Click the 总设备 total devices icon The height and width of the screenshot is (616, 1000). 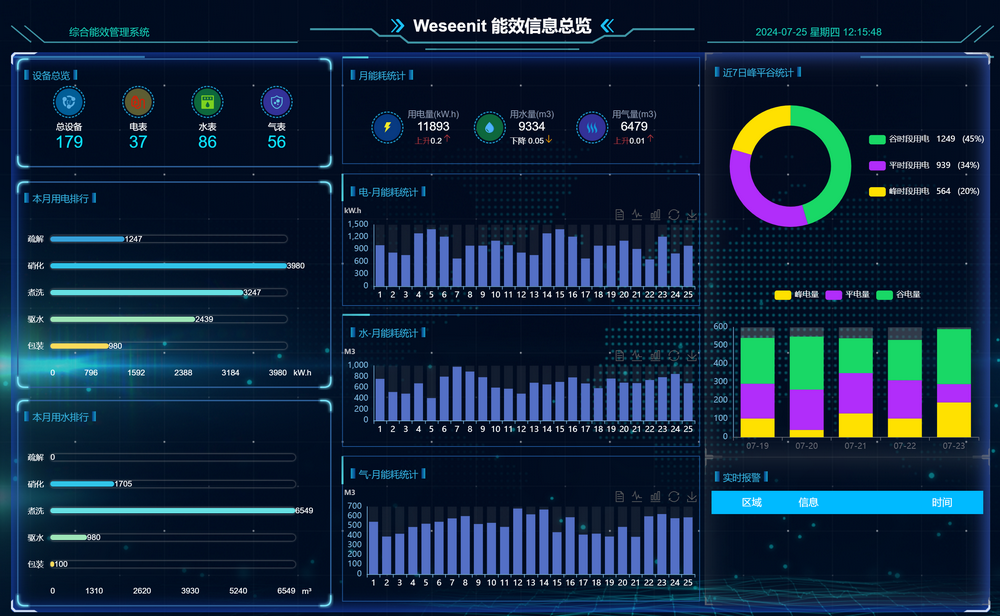pyautogui.click(x=69, y=102)
